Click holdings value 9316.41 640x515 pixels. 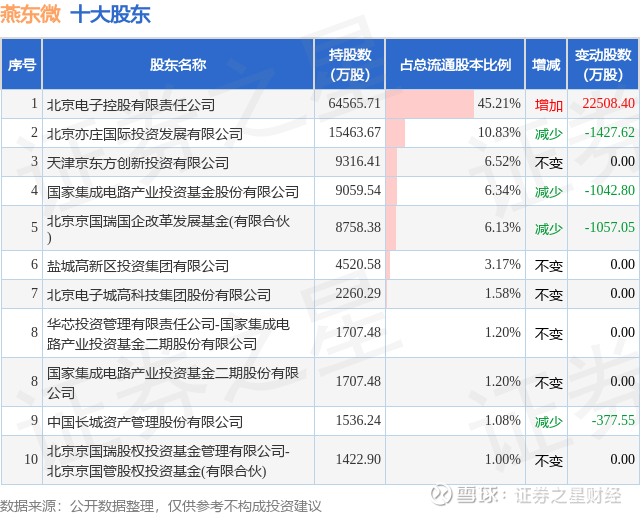(x=358, y=162)
